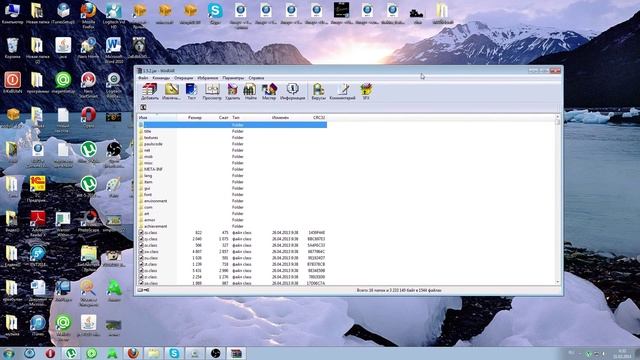Image resolution: width=640 pixels, height=360 pixels.
Task: Select the font folder row
Action: (x=232, y=195)
